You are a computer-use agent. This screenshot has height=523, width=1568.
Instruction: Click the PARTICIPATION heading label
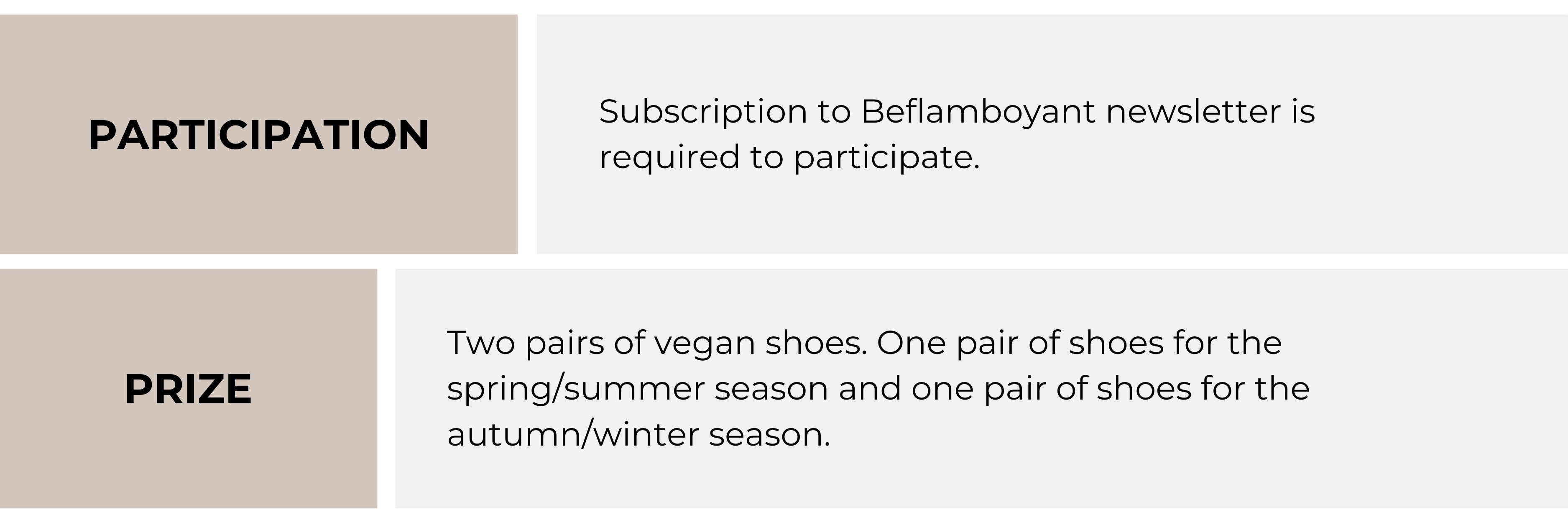pyautogui.click(x=259, y=135)
